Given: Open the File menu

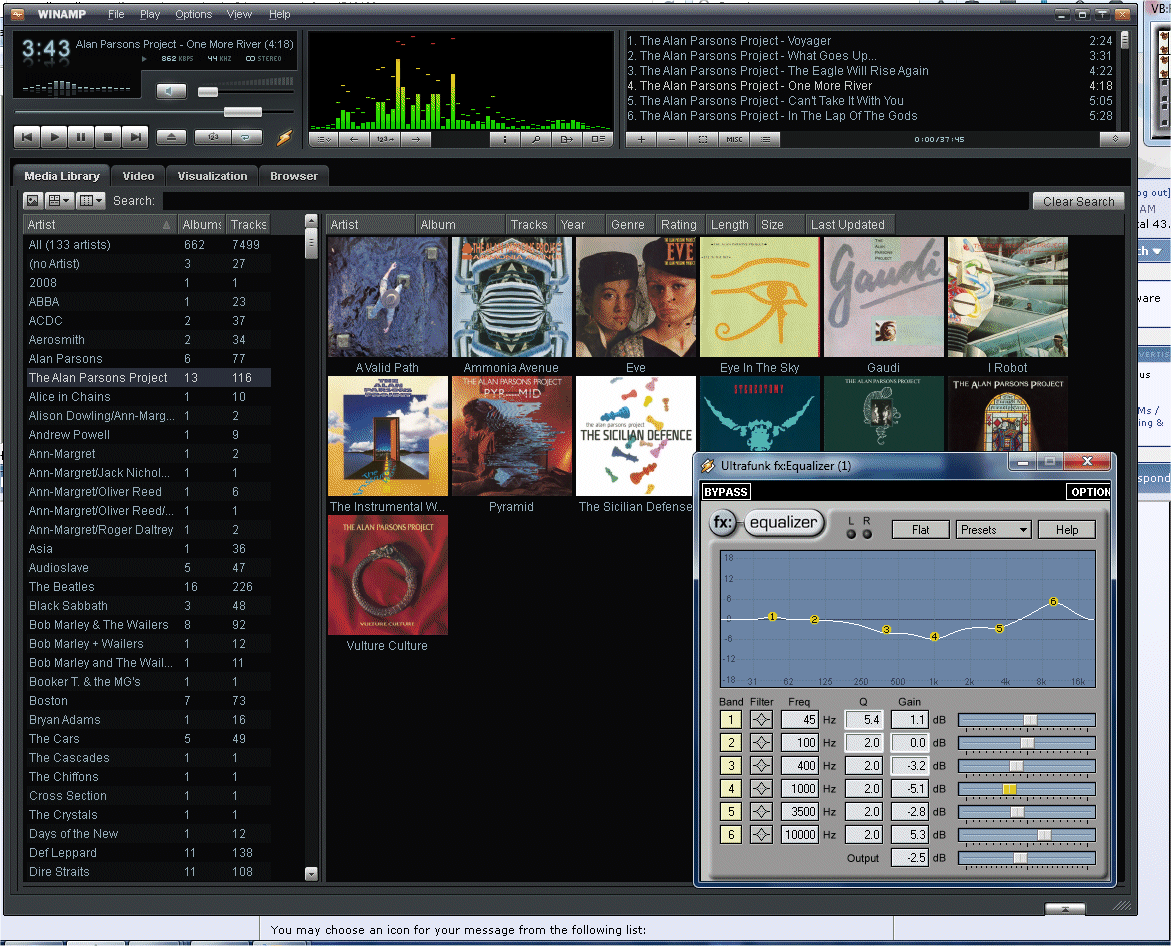Looking at the screenshot, I should pos(116,14).
